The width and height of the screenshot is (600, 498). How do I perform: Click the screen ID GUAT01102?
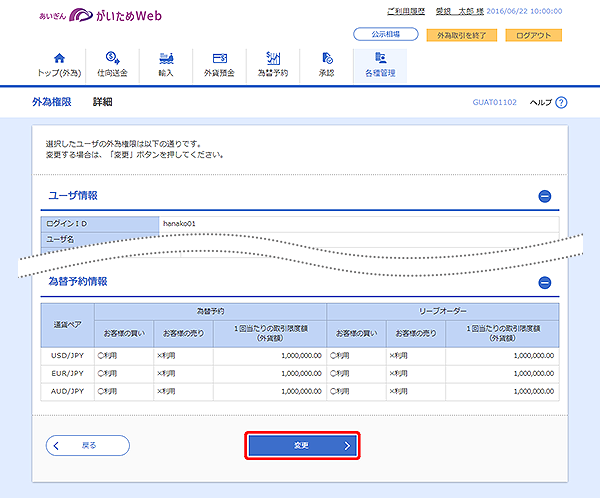494,102
